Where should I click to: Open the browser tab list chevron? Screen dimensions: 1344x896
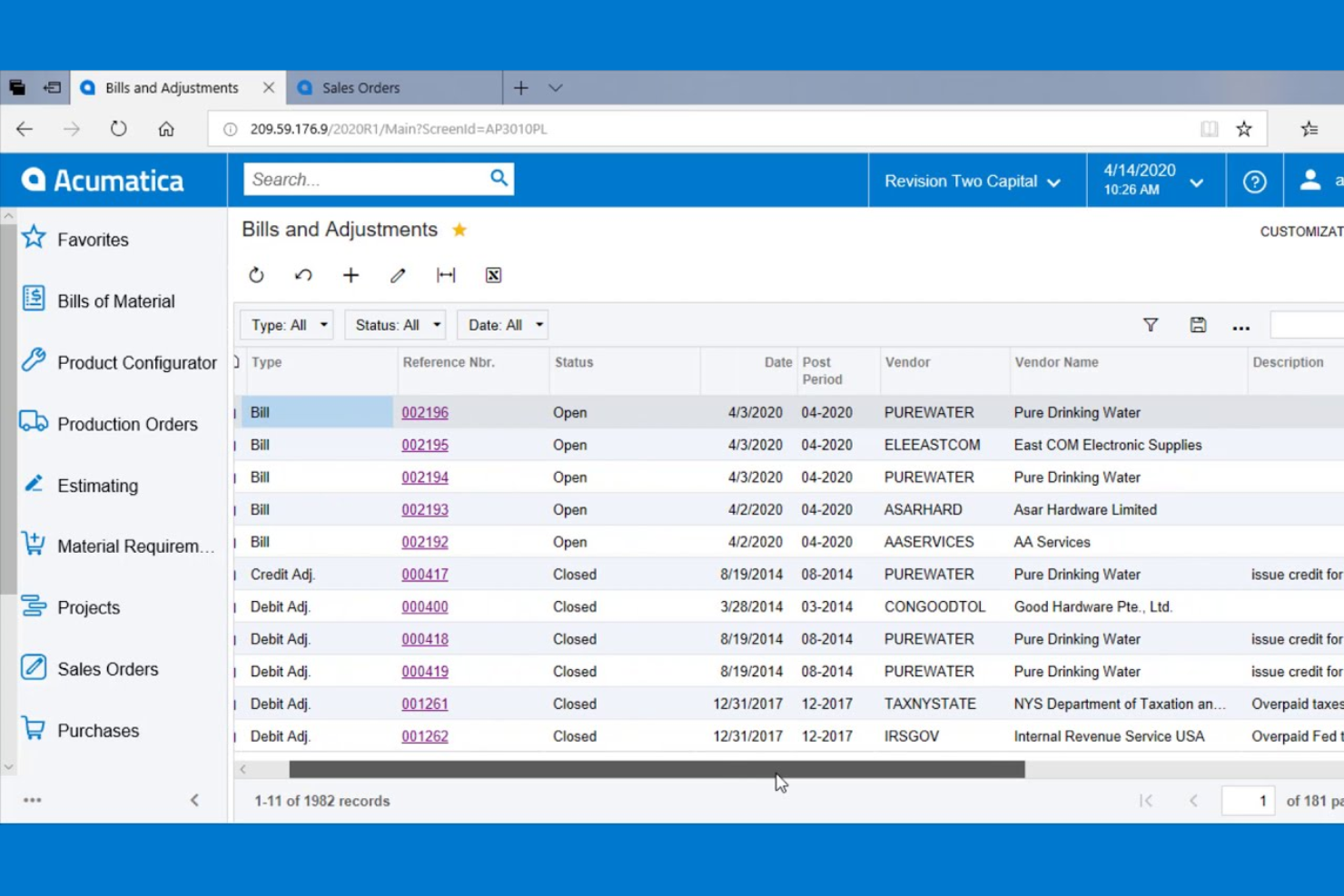[555, 88]
